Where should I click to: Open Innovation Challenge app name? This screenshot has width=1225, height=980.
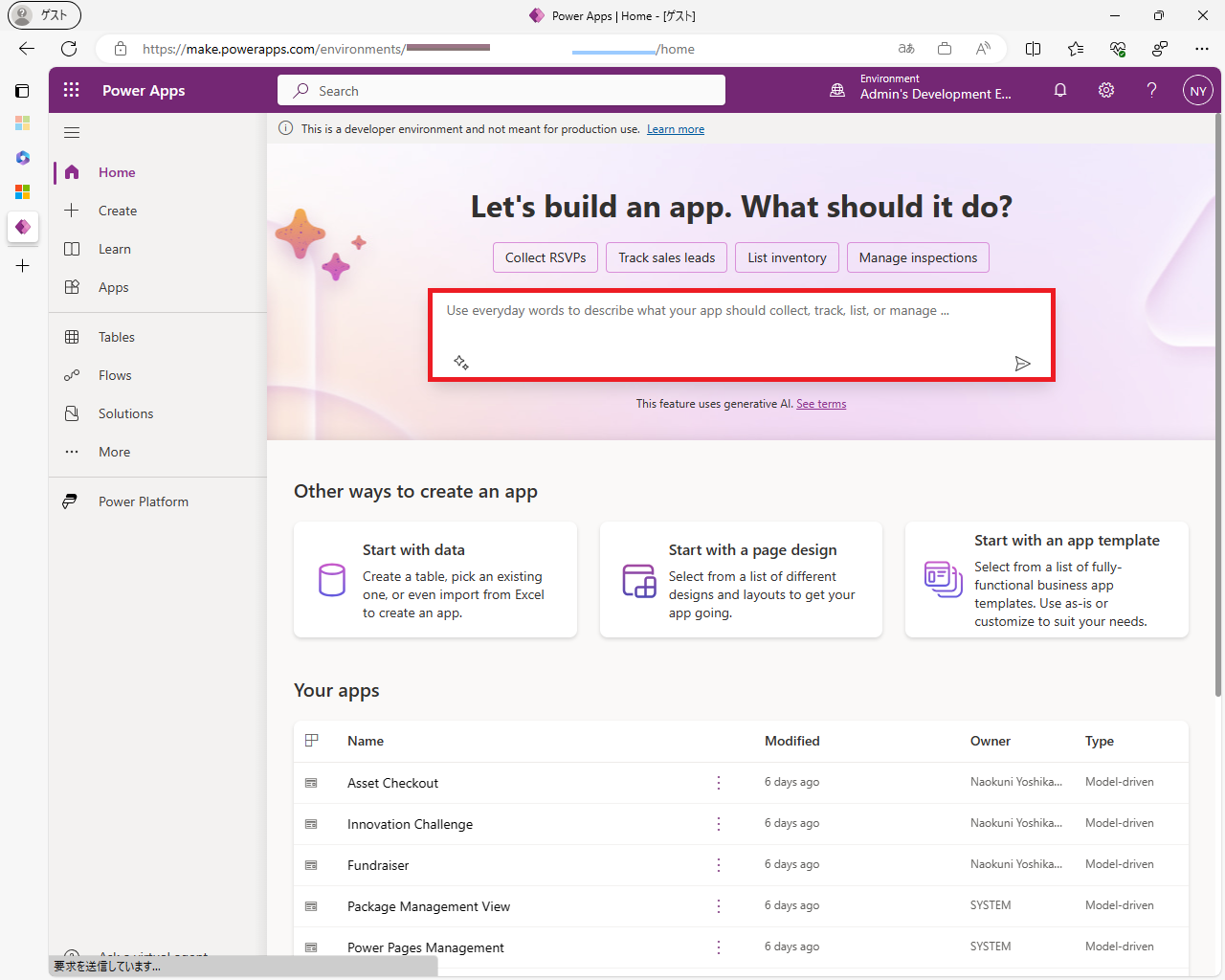tap(410, 824)
